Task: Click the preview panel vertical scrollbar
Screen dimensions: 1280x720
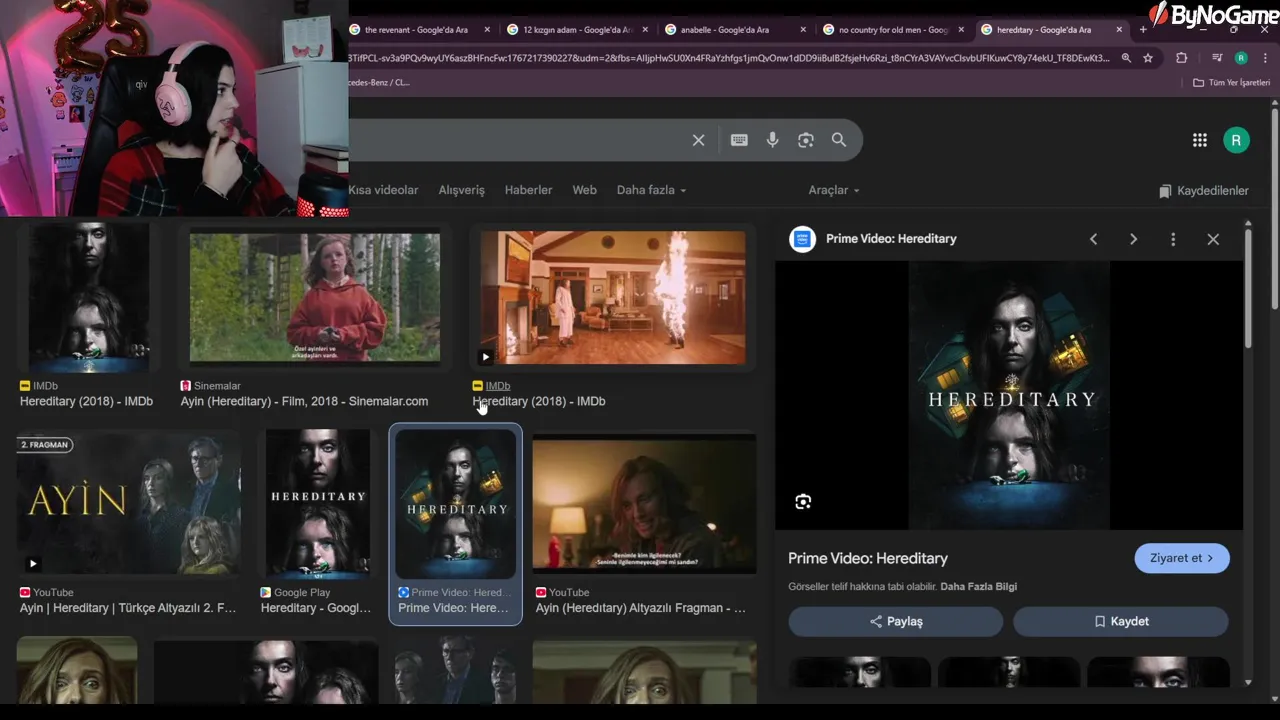Action: pyautogui.click(x=1248, y=288)
